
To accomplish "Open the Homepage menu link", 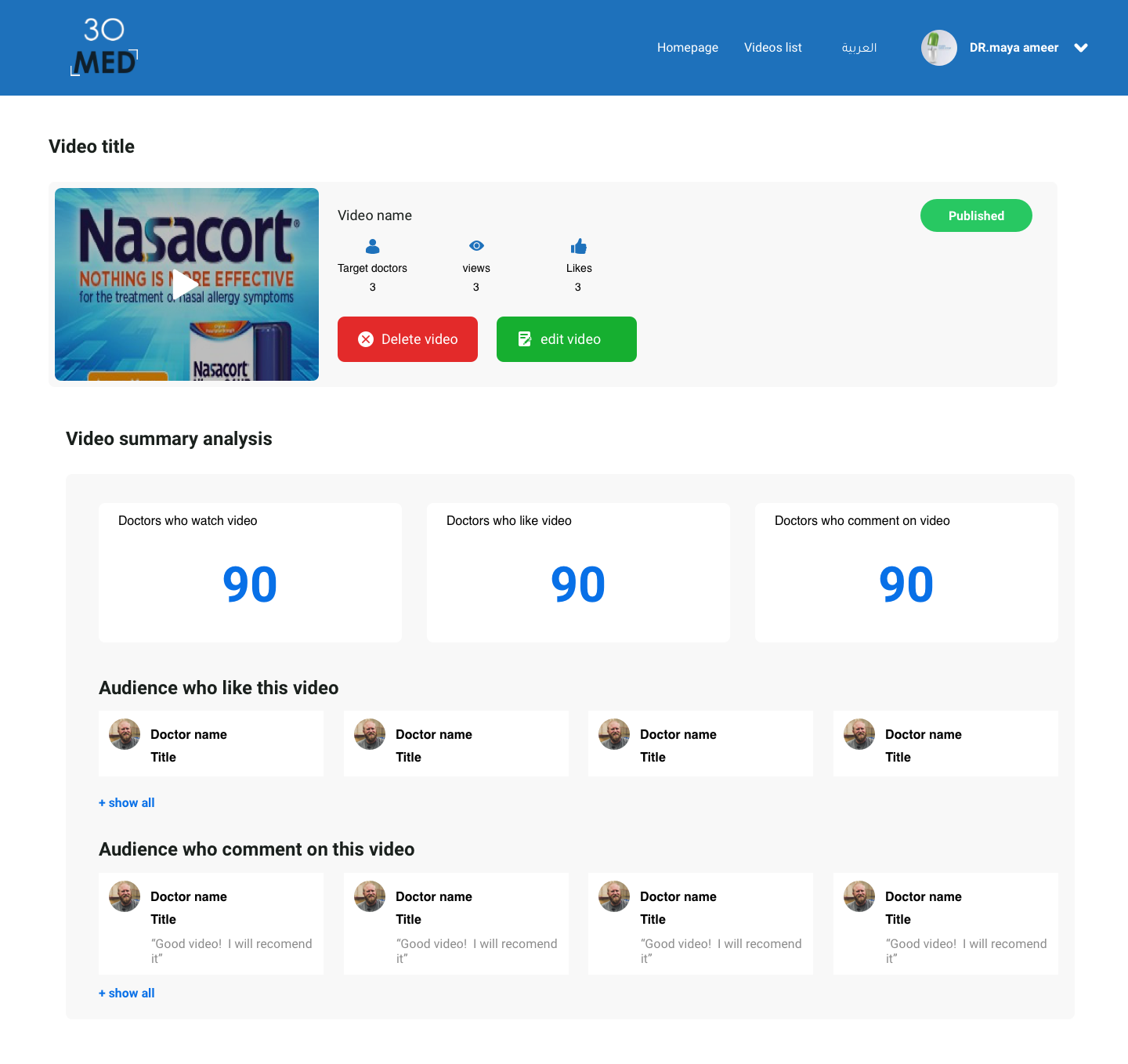I will point(688,48).
